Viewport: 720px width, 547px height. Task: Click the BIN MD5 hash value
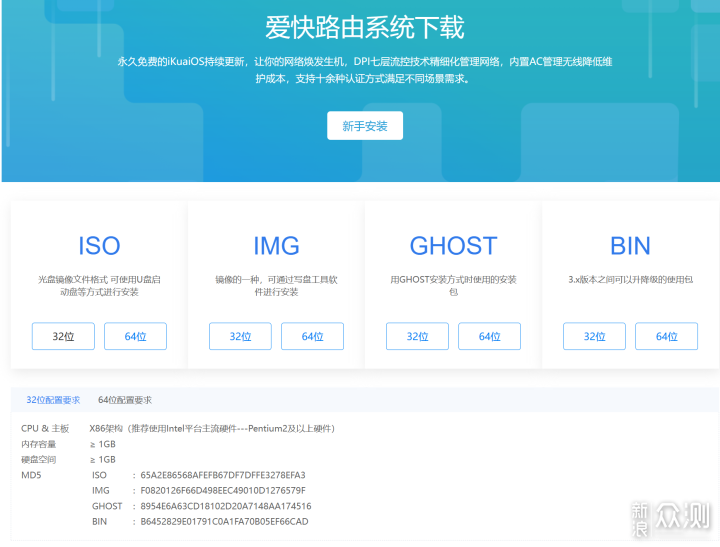click(x=224, y=521)
